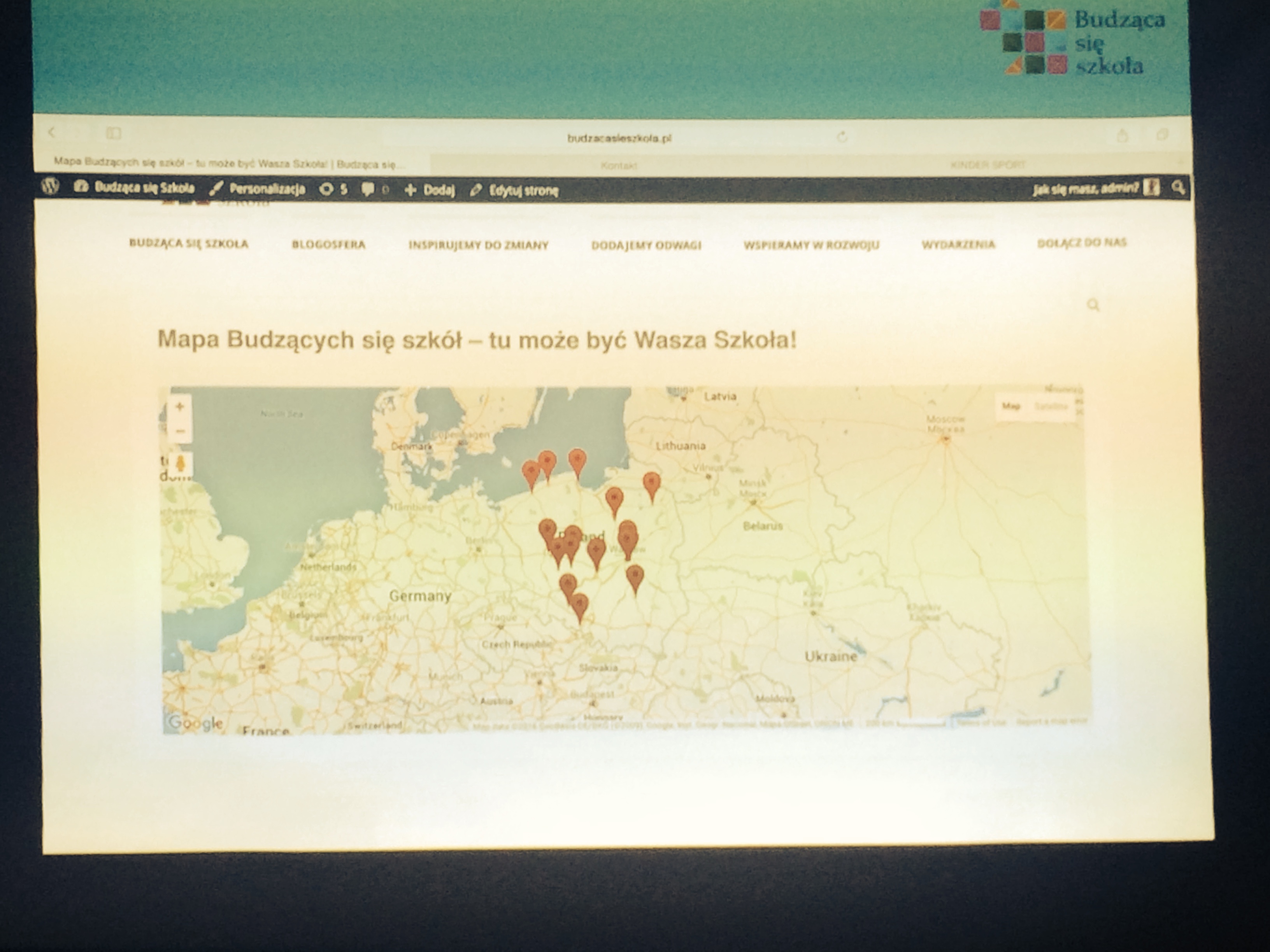
Task: Click the browser back arrow
Action: (x=52, y=133)
